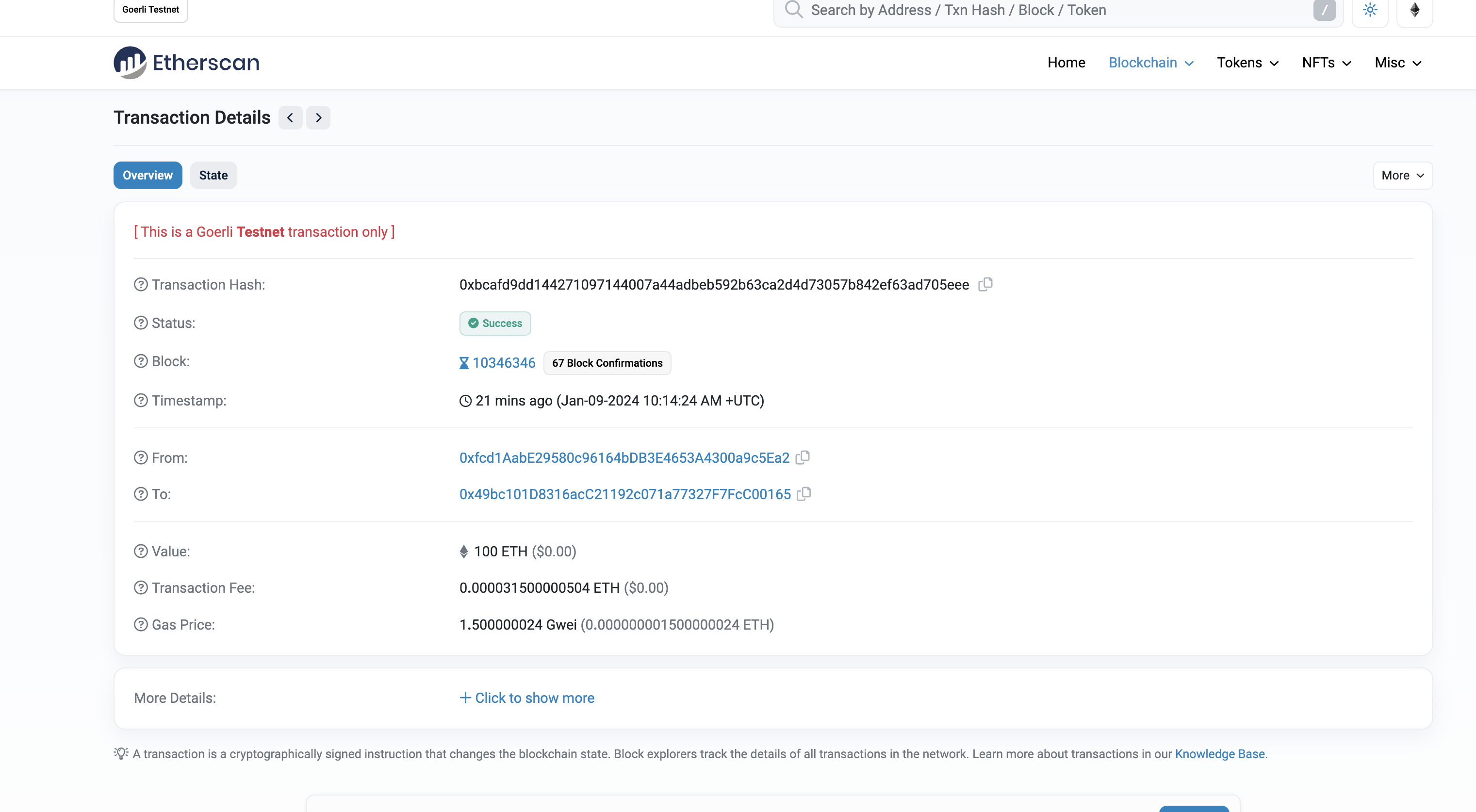Click the Gas Price help icon
Viewport: 1476px width, 812px height.
tap(140, 624)
